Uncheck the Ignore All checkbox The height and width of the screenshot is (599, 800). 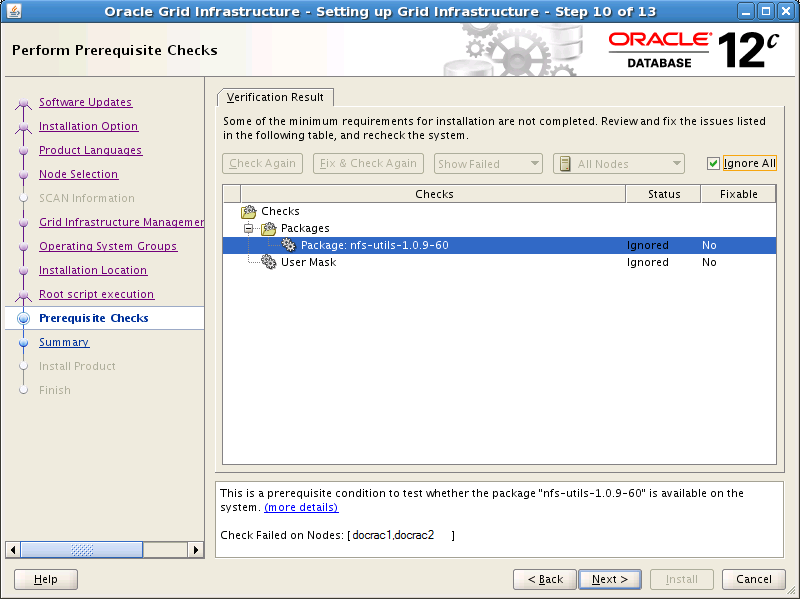pos(713,164)
